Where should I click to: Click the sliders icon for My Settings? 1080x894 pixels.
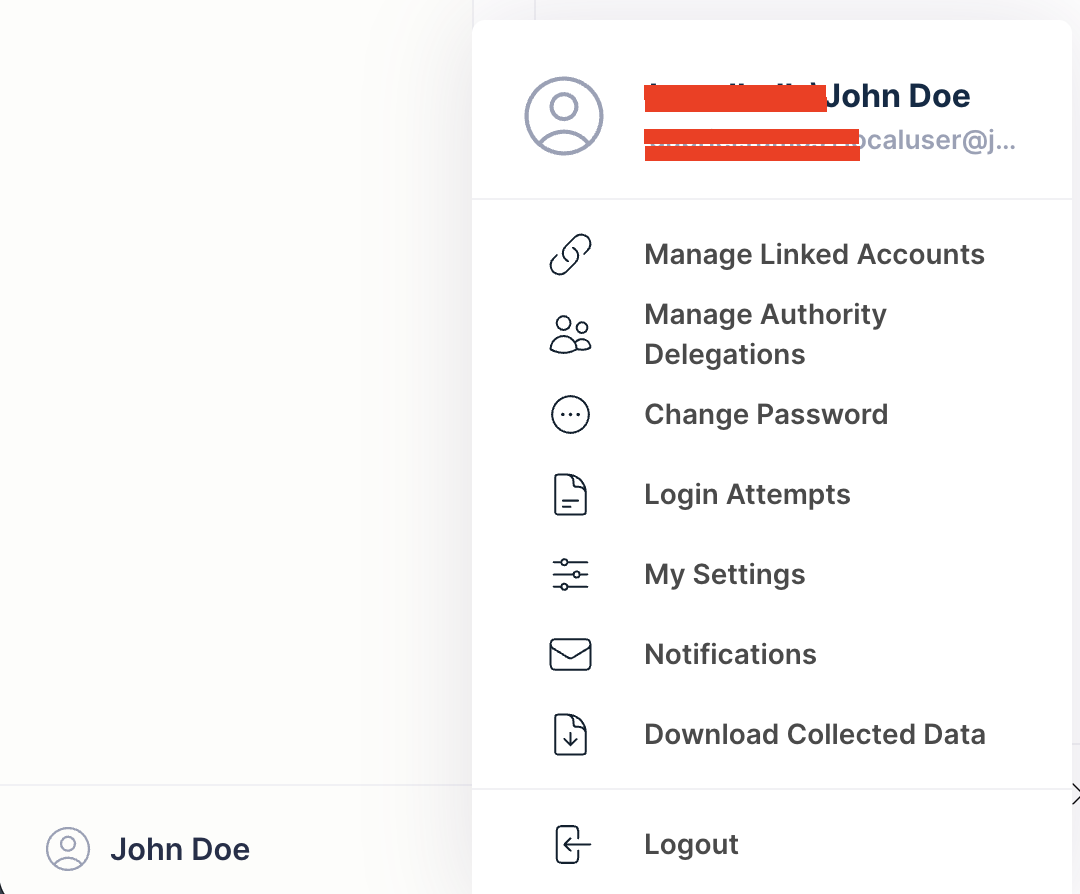click(x=570, y=575)
